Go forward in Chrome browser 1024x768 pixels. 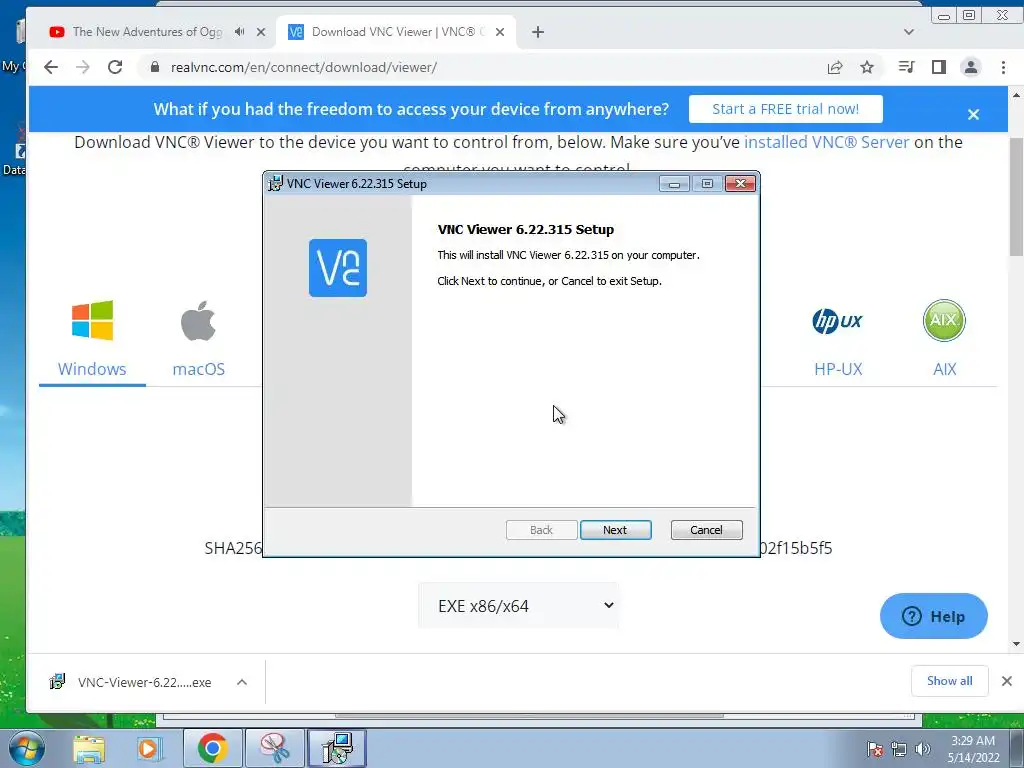pos(82,67)
